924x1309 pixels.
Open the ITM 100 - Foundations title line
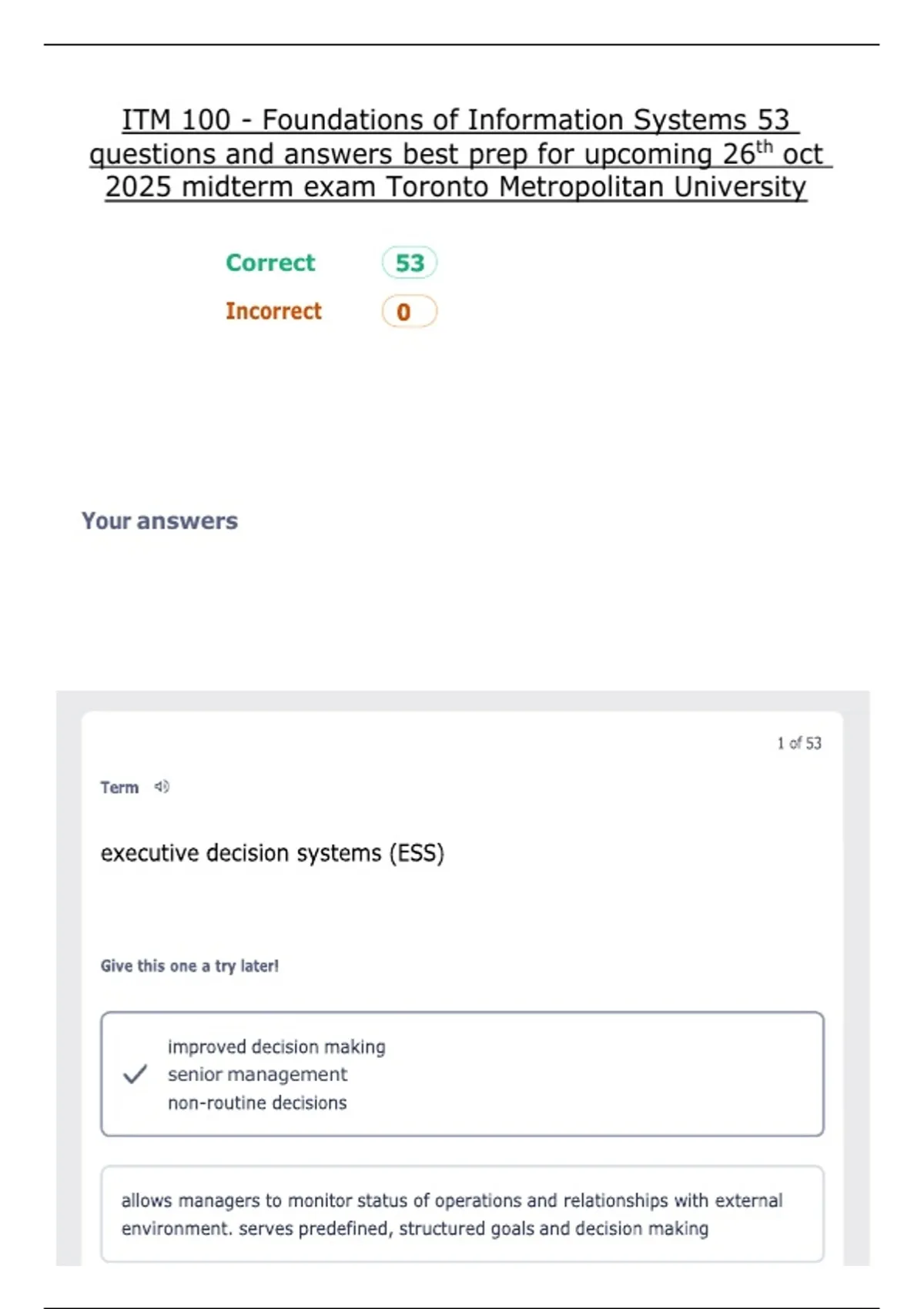click(x=460, y=120)
